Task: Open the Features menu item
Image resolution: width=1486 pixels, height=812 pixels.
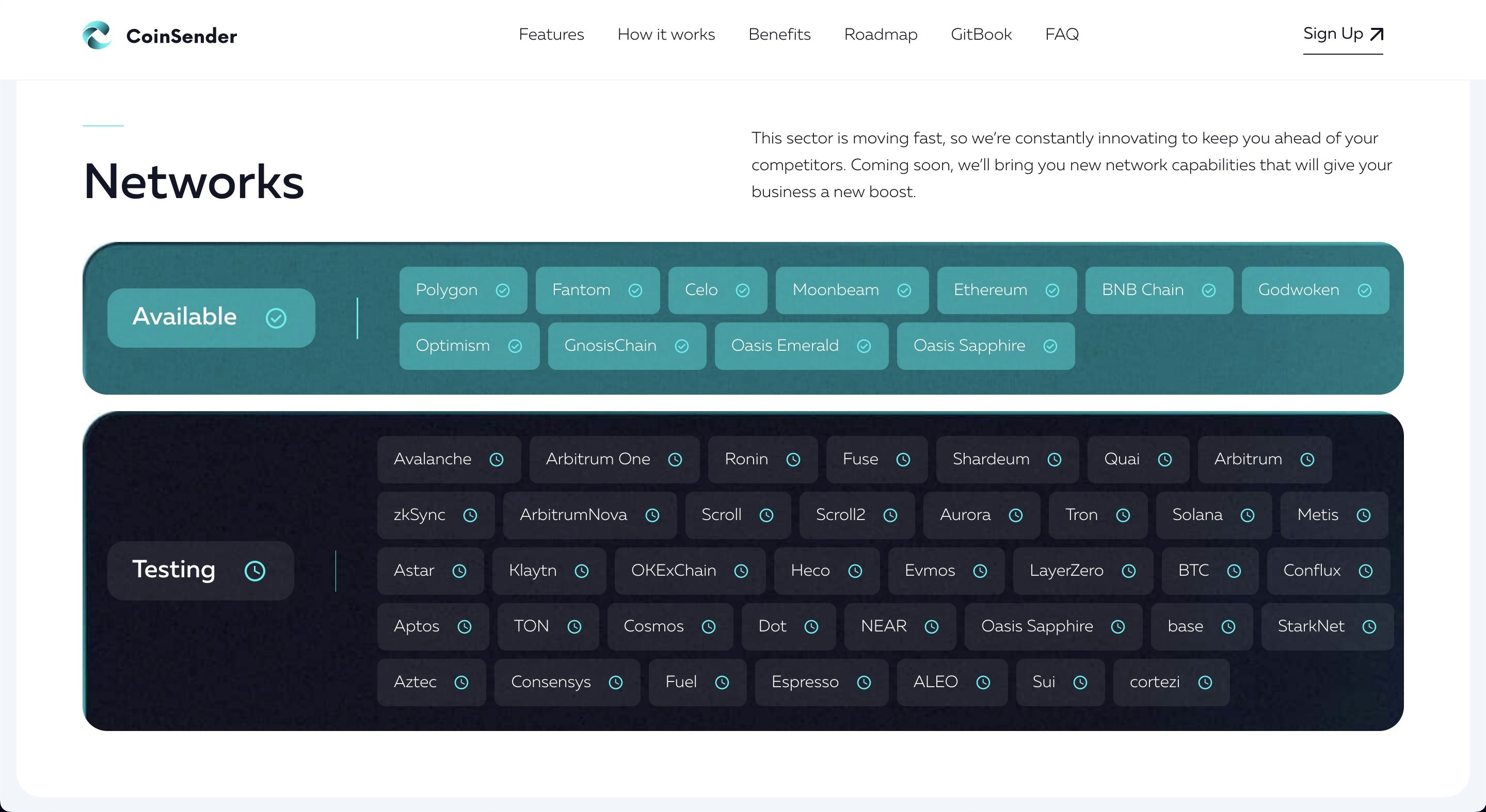Action: coord(551,35)
